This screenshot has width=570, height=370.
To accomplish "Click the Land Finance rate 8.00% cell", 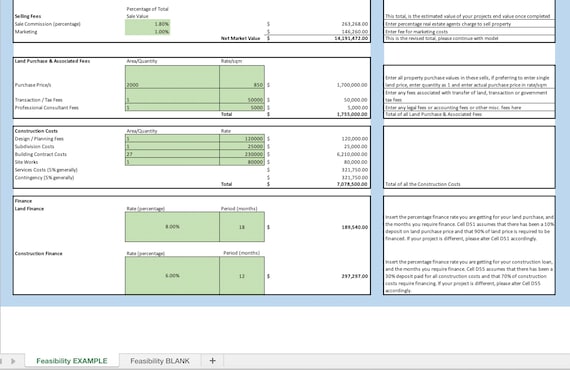I will (172, 227).
